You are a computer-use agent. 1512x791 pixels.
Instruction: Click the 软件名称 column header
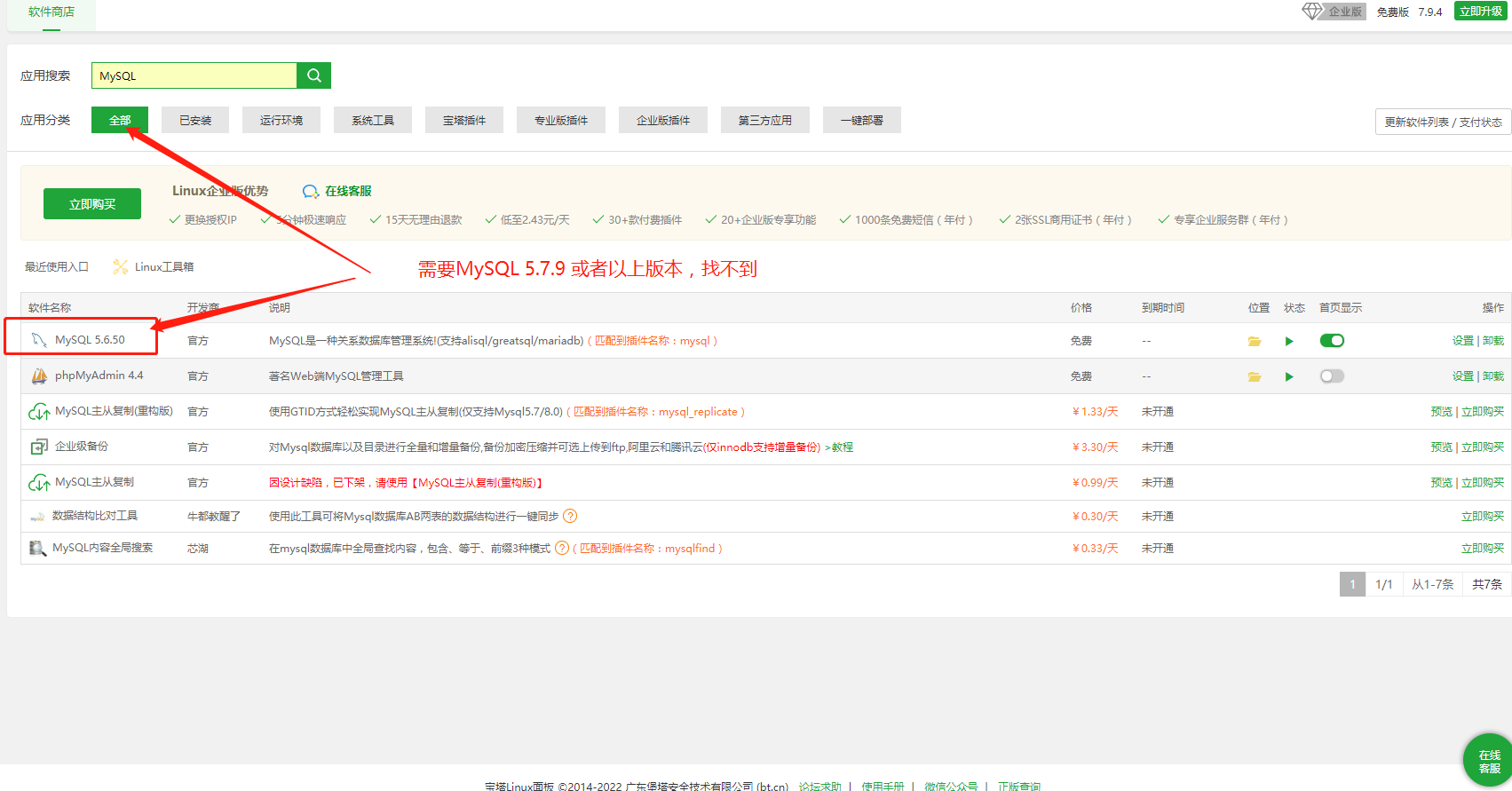pos(50,308)
